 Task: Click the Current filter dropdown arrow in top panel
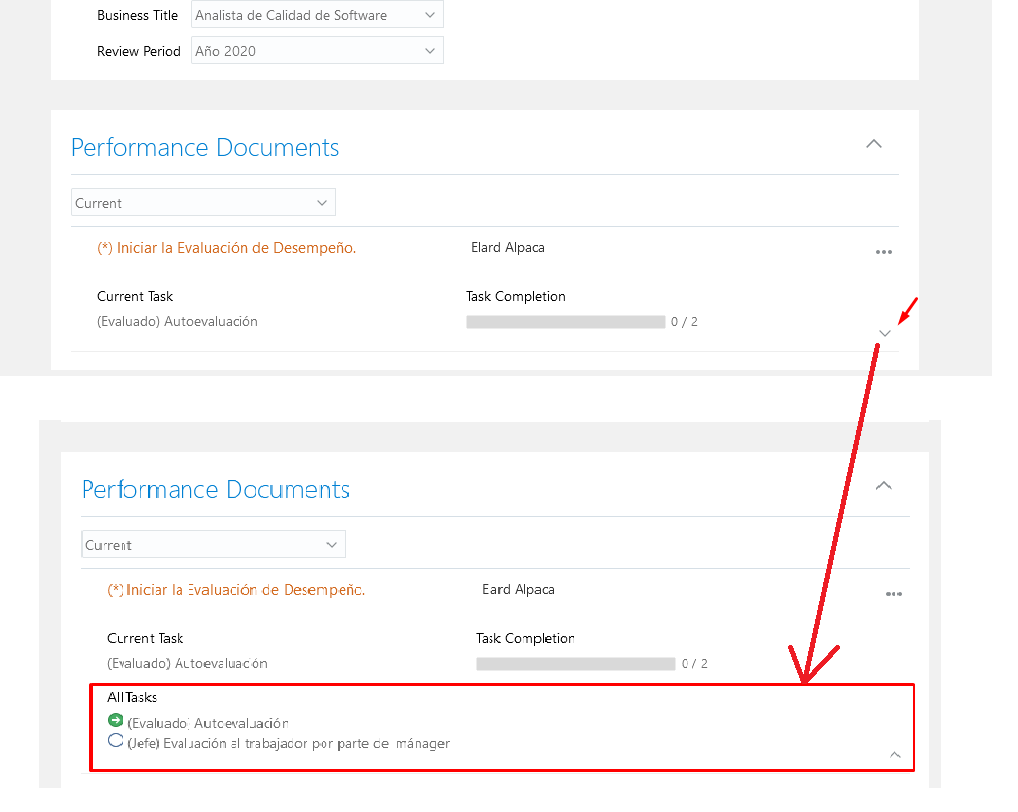322,201
